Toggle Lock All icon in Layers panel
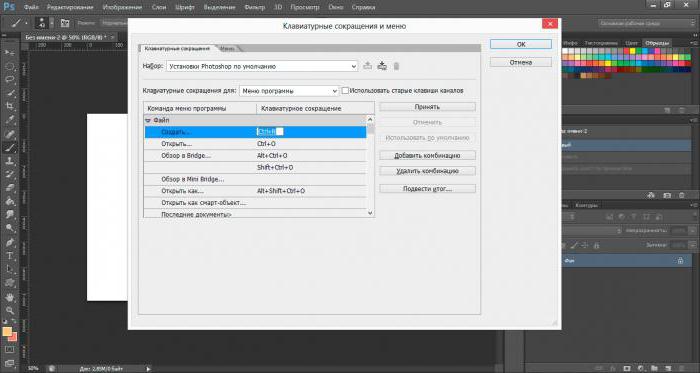 coord(596,245)
